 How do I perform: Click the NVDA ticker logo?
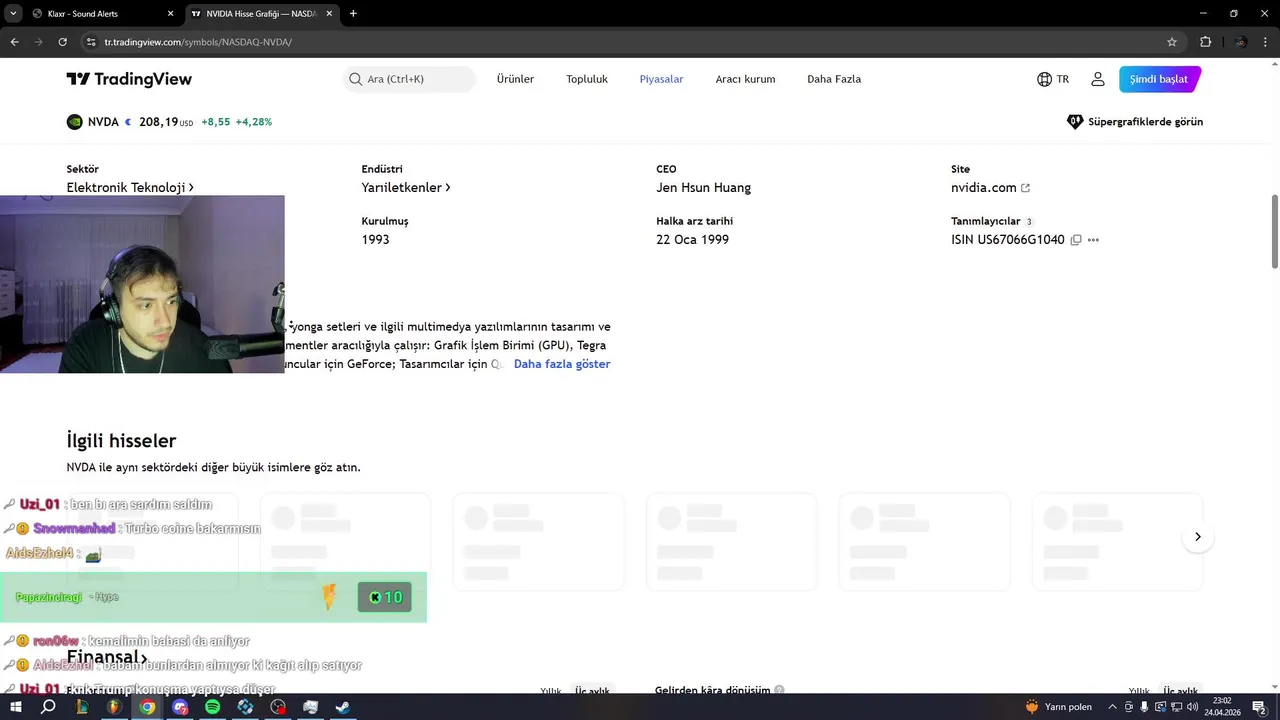pos(75,122)
